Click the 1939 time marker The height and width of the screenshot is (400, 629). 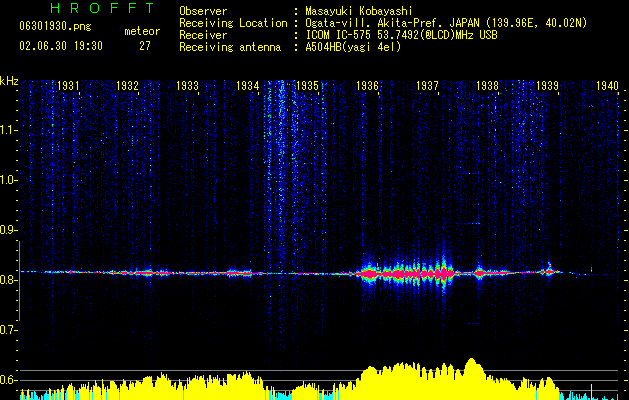coord(548,86)
